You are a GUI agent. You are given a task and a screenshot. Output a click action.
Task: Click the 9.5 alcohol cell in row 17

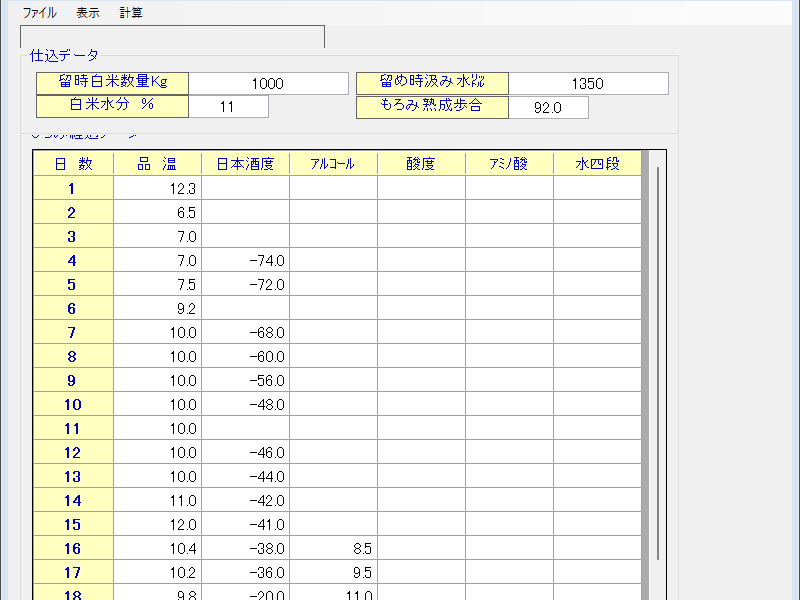333,572
